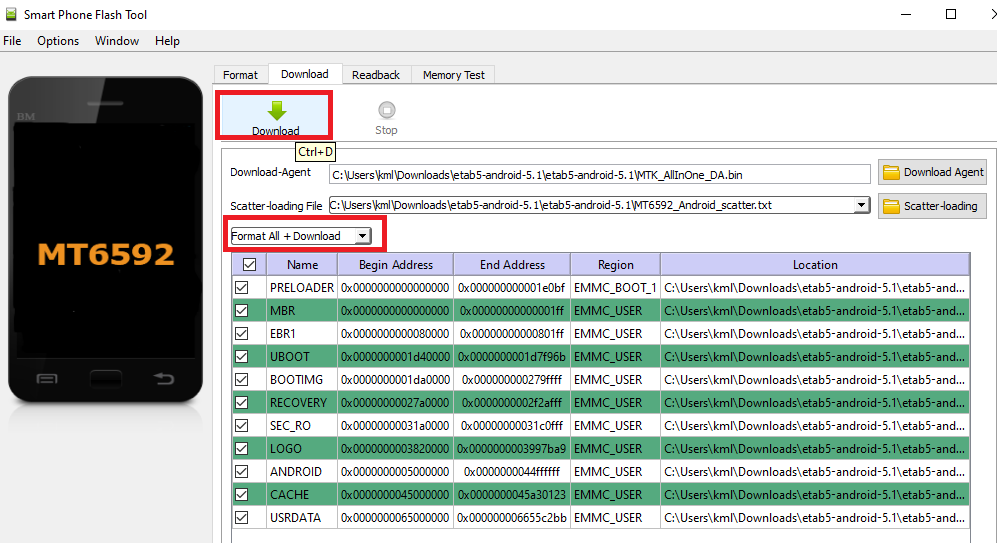Click the Begin Address column header

(x=395, y=265)
